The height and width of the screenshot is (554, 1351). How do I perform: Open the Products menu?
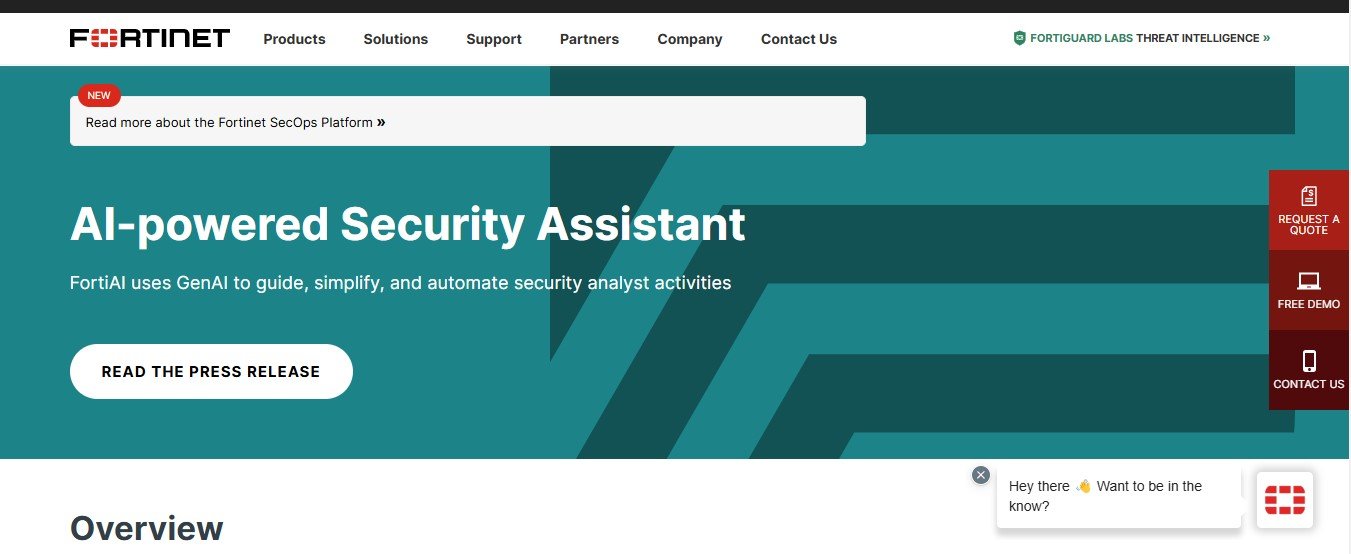pyautogui.click(x=294, y=39)
